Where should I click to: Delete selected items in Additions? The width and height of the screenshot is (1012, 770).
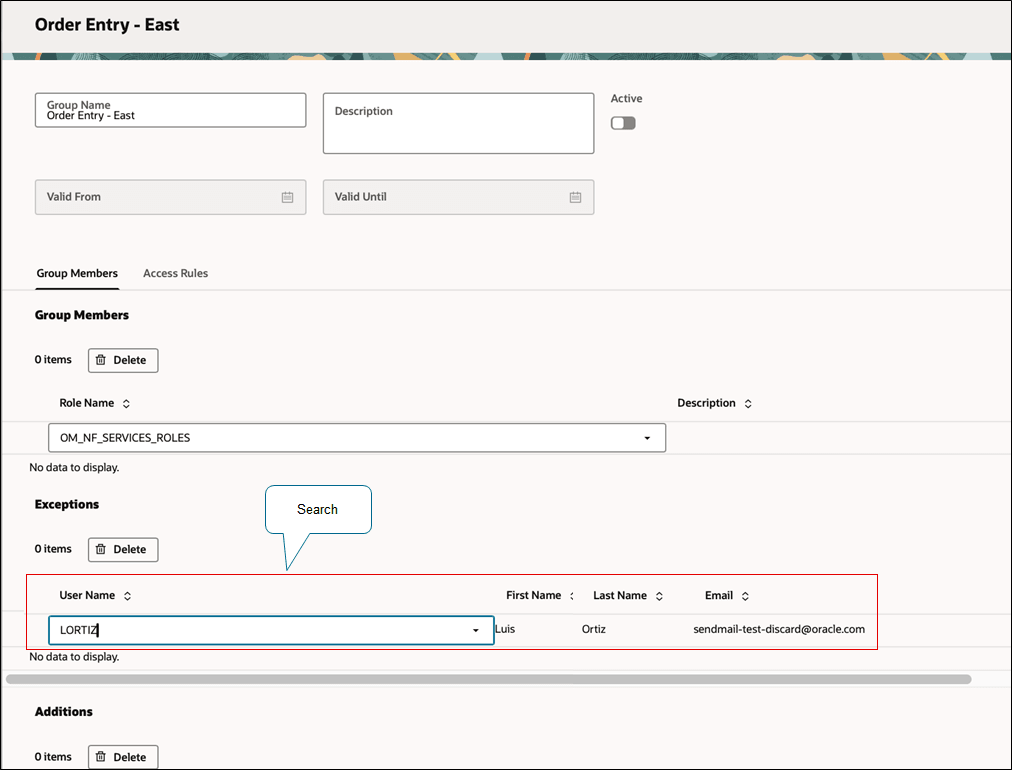122,757
